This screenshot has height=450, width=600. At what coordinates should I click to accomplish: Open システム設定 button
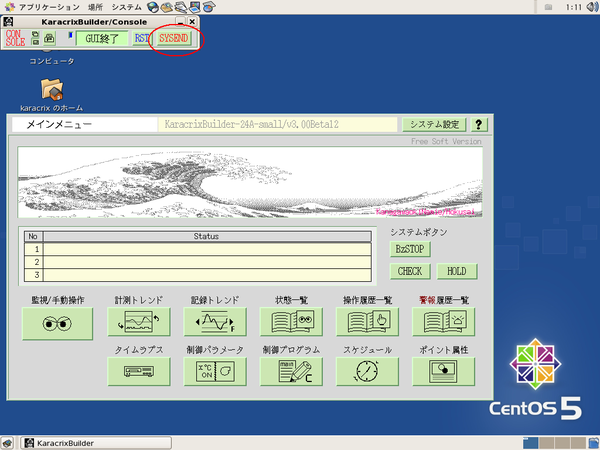(434, 124)
